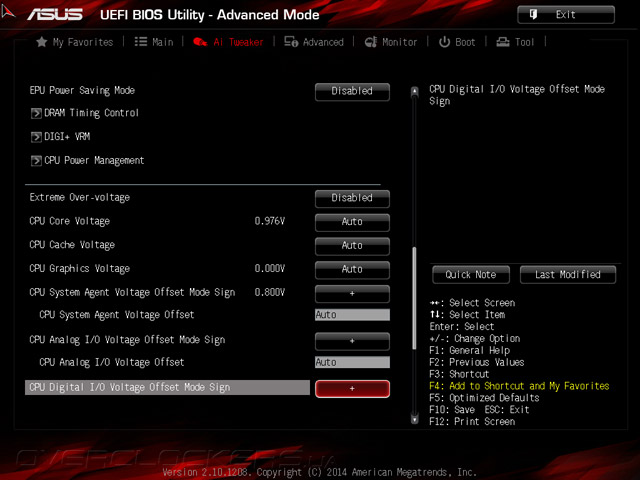Viewport: 640px width, 480px height.
Task: Click the Main tab list icon
Action: (141, 42)
